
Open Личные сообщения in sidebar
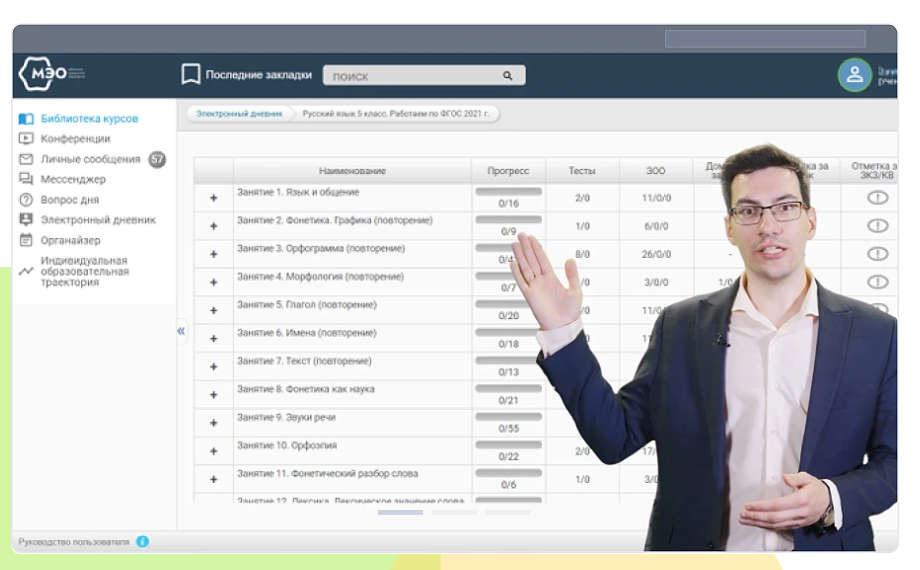[x=90, y=160]
